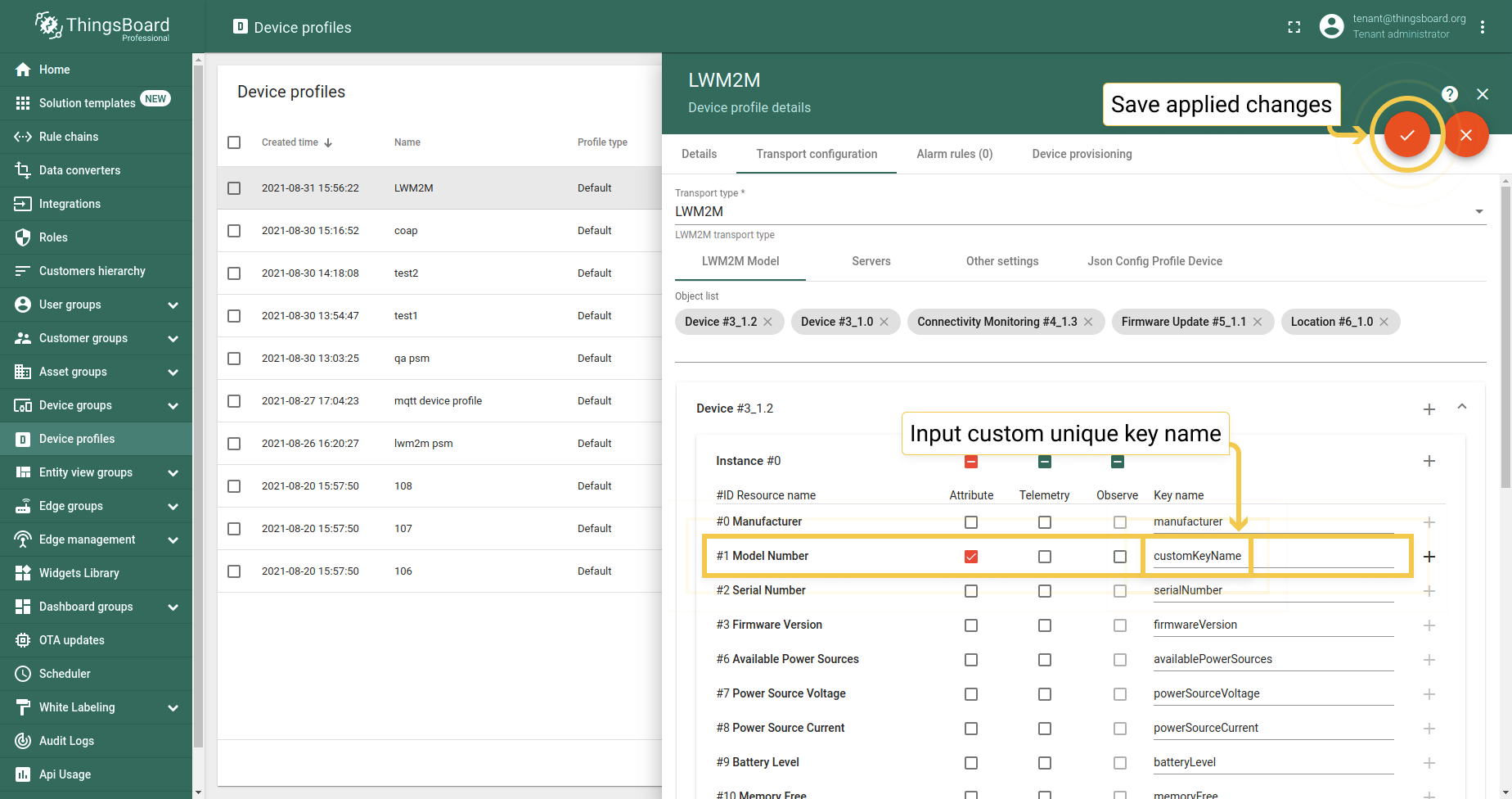
Task: Open Device profiles sidebar item
Action: pyautogui.click(x=96, y=439)
